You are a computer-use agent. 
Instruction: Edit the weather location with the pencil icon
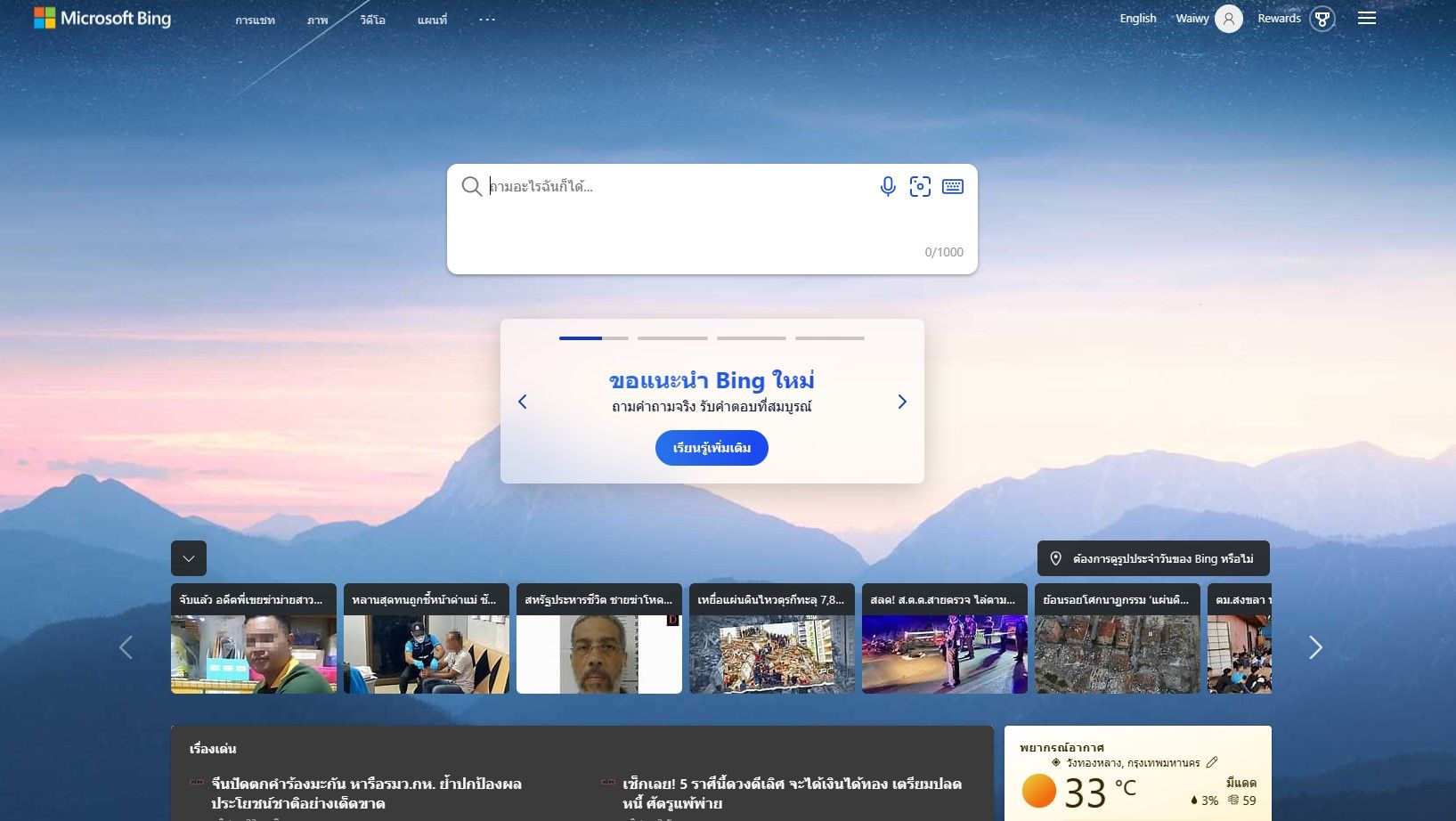point(1213,761)
